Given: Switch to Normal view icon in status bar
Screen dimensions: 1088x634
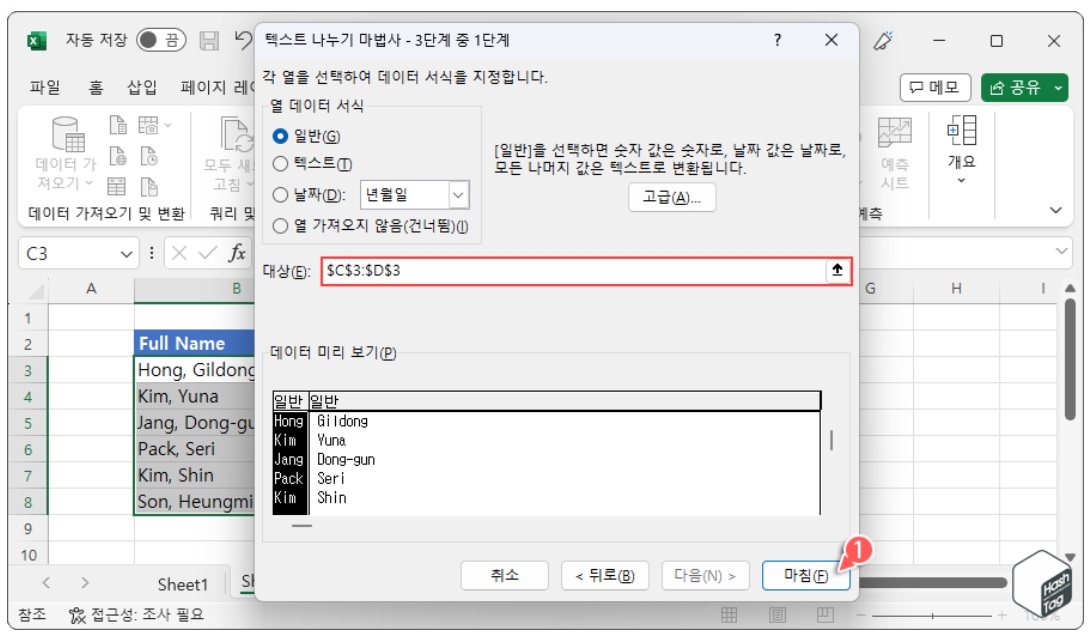Looking at the screenshot, I should pyautogui.click(x=729, y=615).
